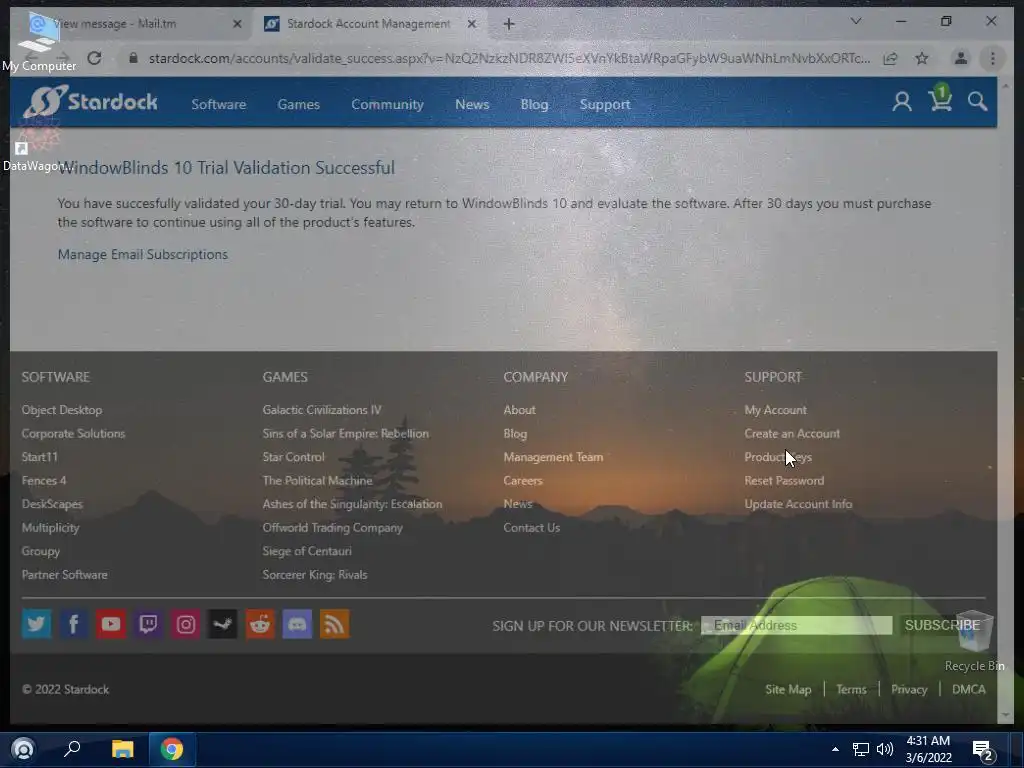Open Stardock's Instagram icon
Viewport: 1024px width, 768px height.
[x=185, y=624]
